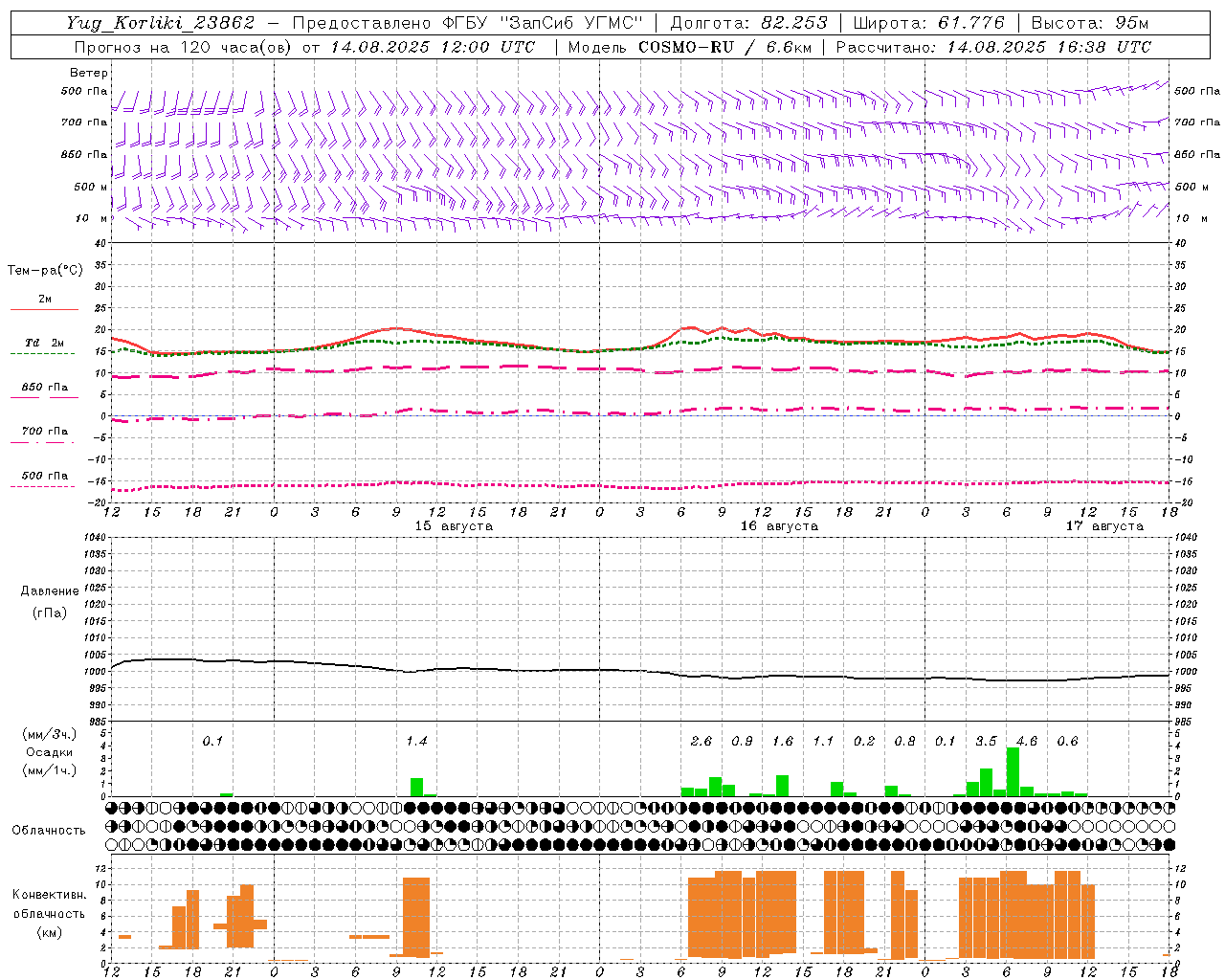
Task: Click the 0.6 precipitation value
Action: pos(1067,742)
